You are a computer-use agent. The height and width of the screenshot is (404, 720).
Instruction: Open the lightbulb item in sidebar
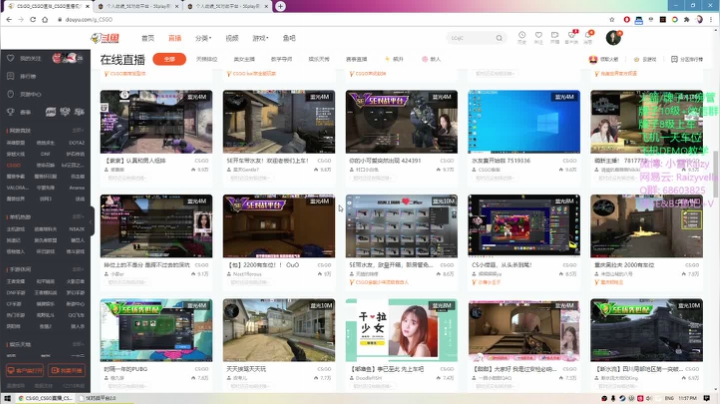[x=24, y=94]
